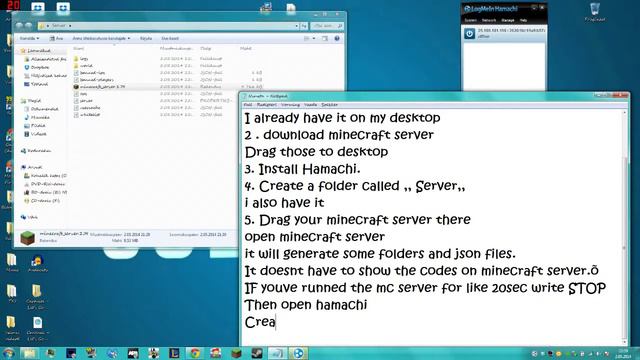
Task: Toggle the Explorer preview pane icon
Action: 325,38
